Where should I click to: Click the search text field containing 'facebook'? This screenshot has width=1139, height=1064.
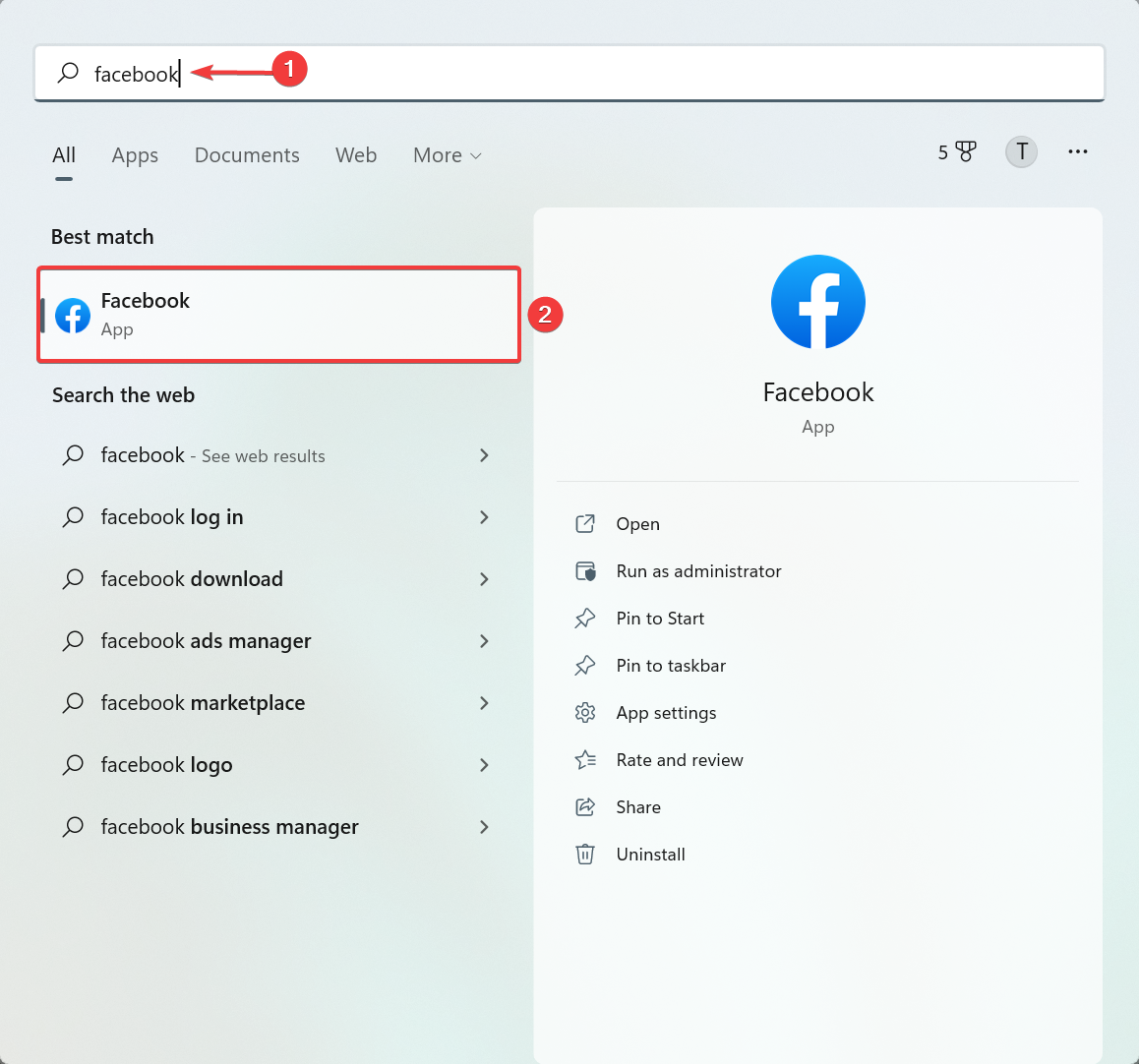[569, 74]
